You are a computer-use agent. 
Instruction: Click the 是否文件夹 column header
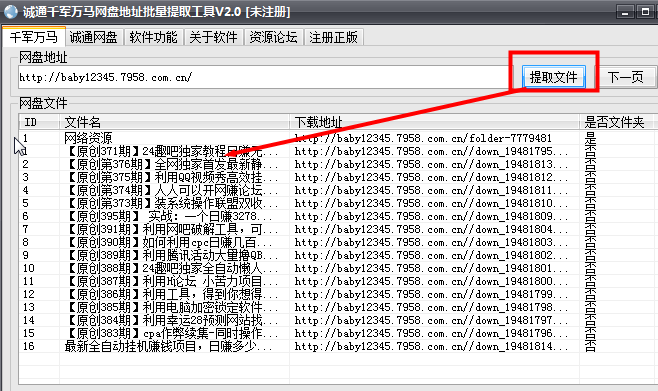pyautogui.click(x=618, y=122)
